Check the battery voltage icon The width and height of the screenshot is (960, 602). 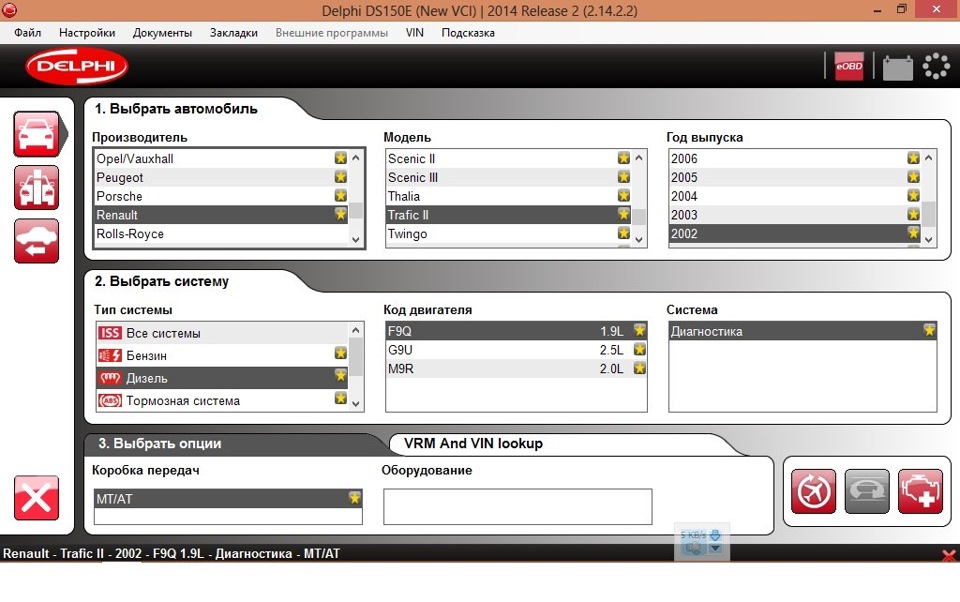click(x=898, y=67)
